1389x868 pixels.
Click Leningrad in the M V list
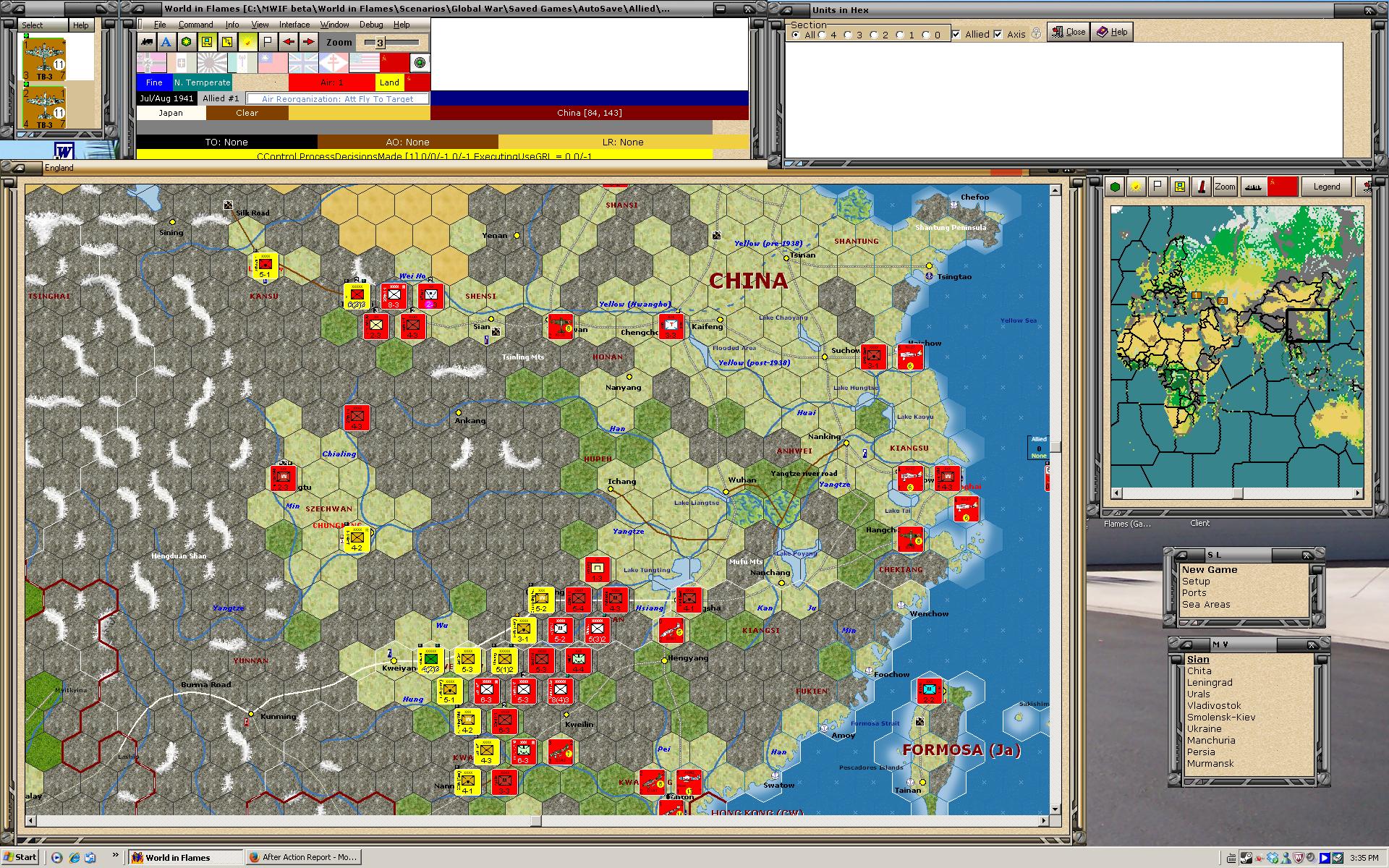1210,682
